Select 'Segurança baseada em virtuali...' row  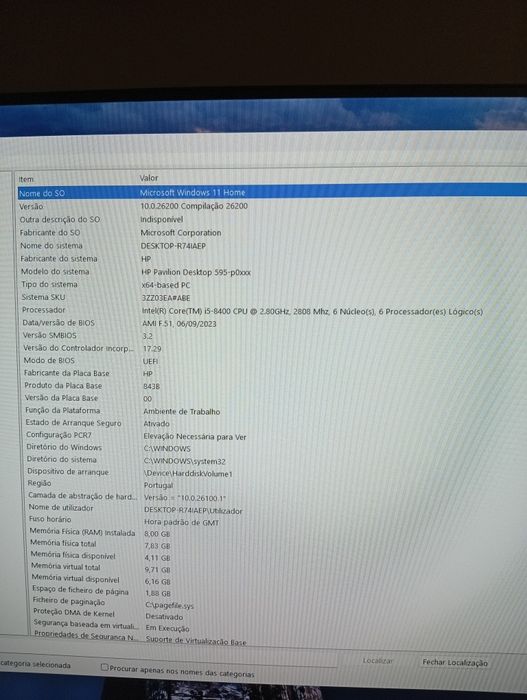coord(86,624)
